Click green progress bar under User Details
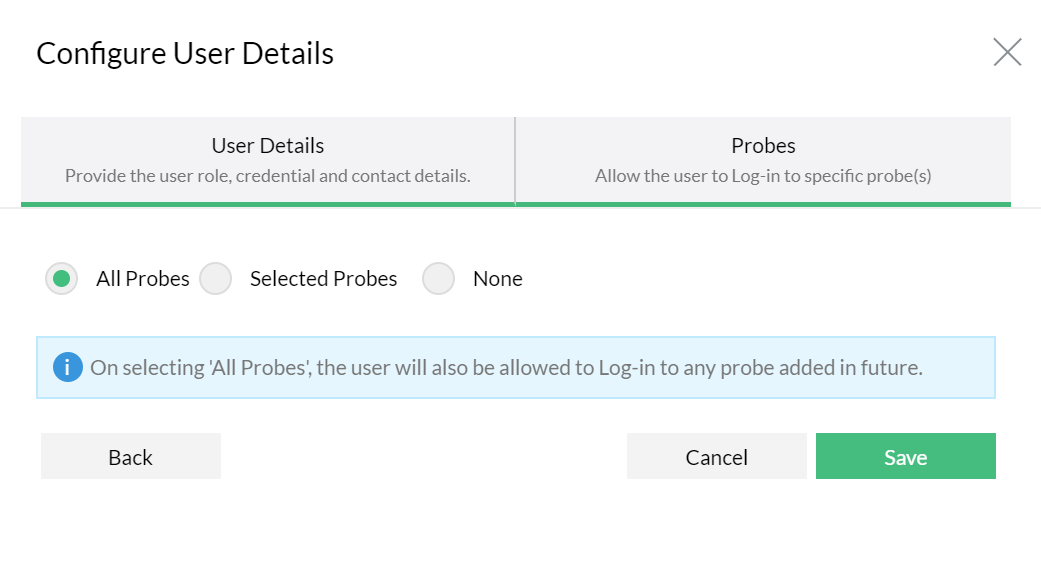 pos(267,204)
